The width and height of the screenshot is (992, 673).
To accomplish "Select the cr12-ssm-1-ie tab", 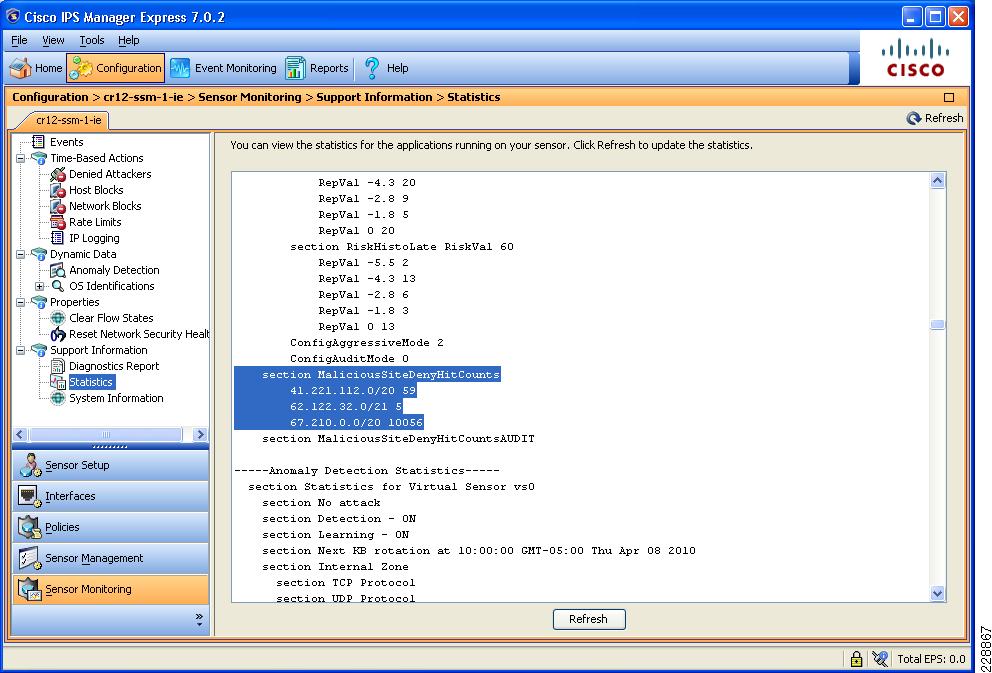I will (x=68, y=120).
